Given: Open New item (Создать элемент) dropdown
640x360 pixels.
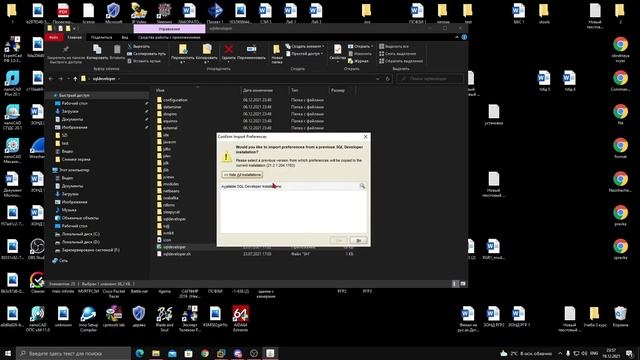Looking at the screenshot, I should tap(305, 47).
